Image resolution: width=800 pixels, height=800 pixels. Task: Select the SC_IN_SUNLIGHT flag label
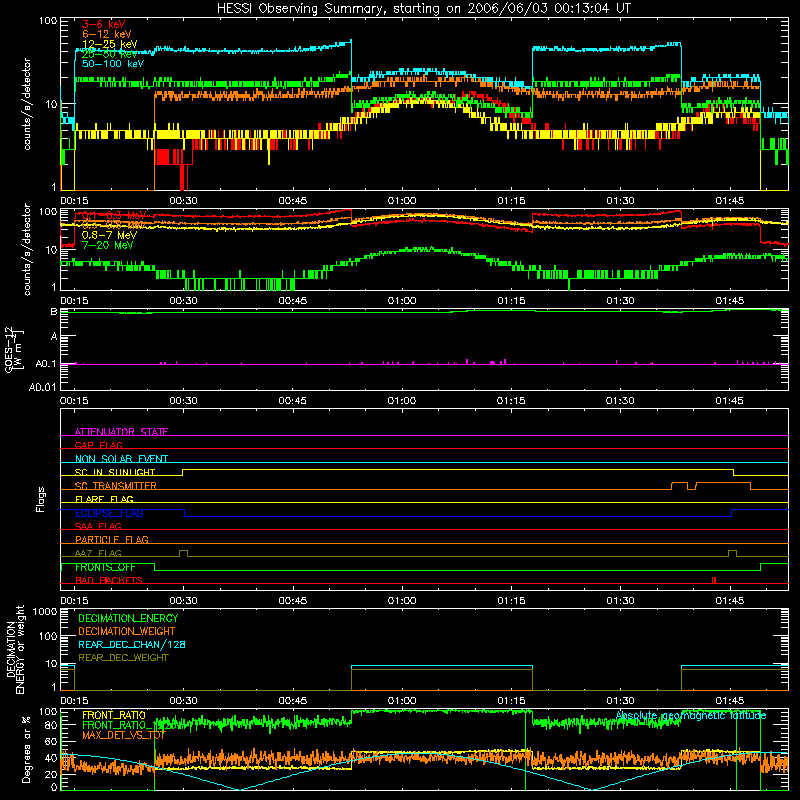[x=115, y=472]
